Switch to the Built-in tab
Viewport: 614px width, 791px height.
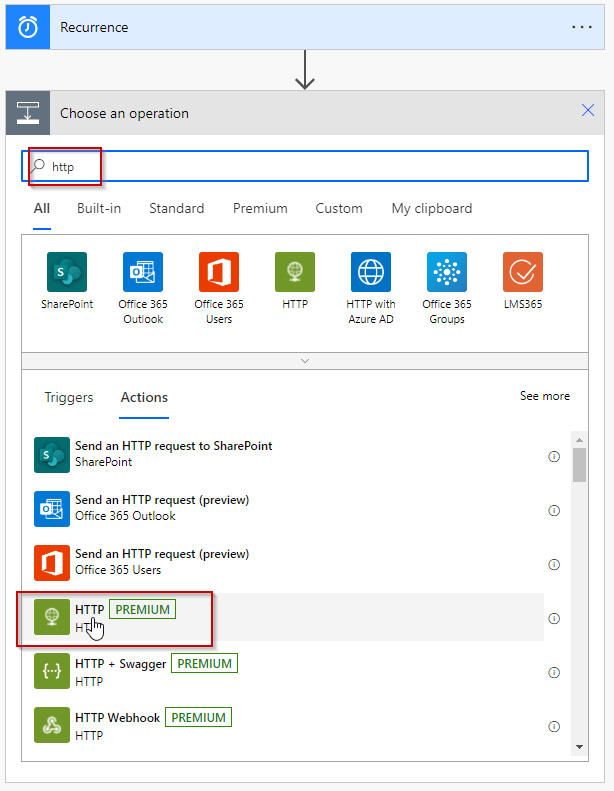99,209
